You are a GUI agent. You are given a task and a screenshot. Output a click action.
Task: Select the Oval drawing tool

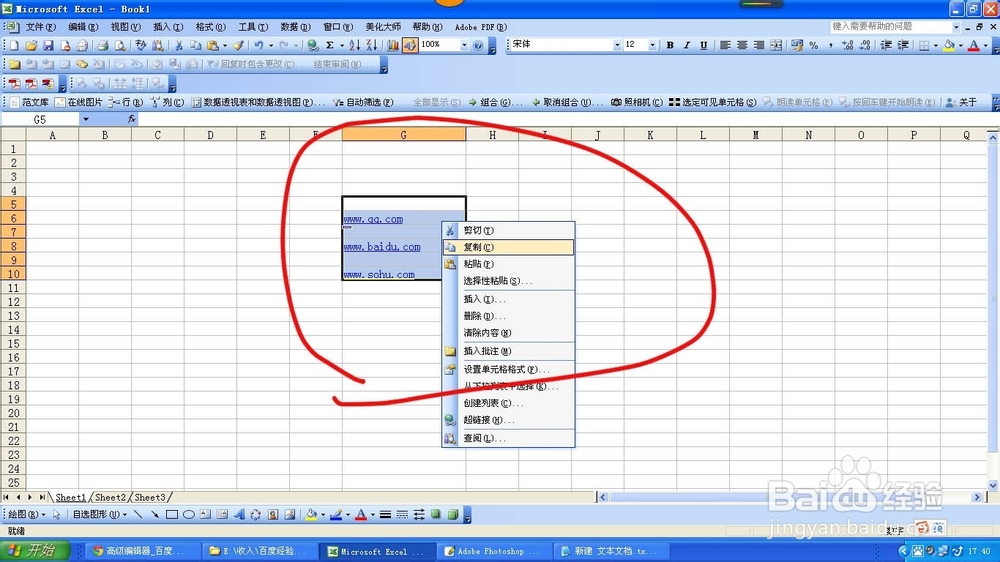[189, 514]
